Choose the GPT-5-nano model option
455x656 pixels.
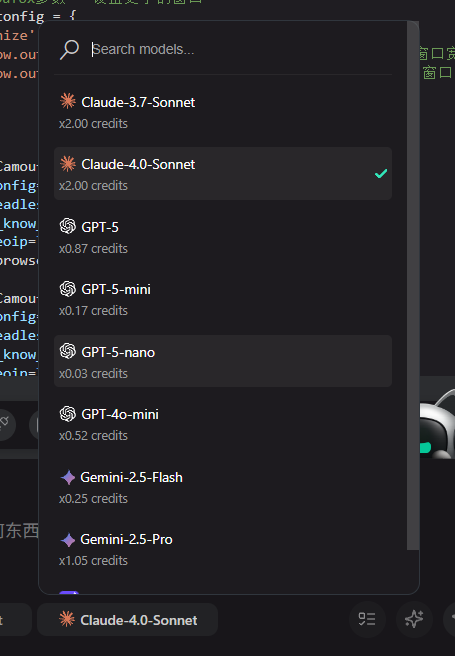(223, 361)
